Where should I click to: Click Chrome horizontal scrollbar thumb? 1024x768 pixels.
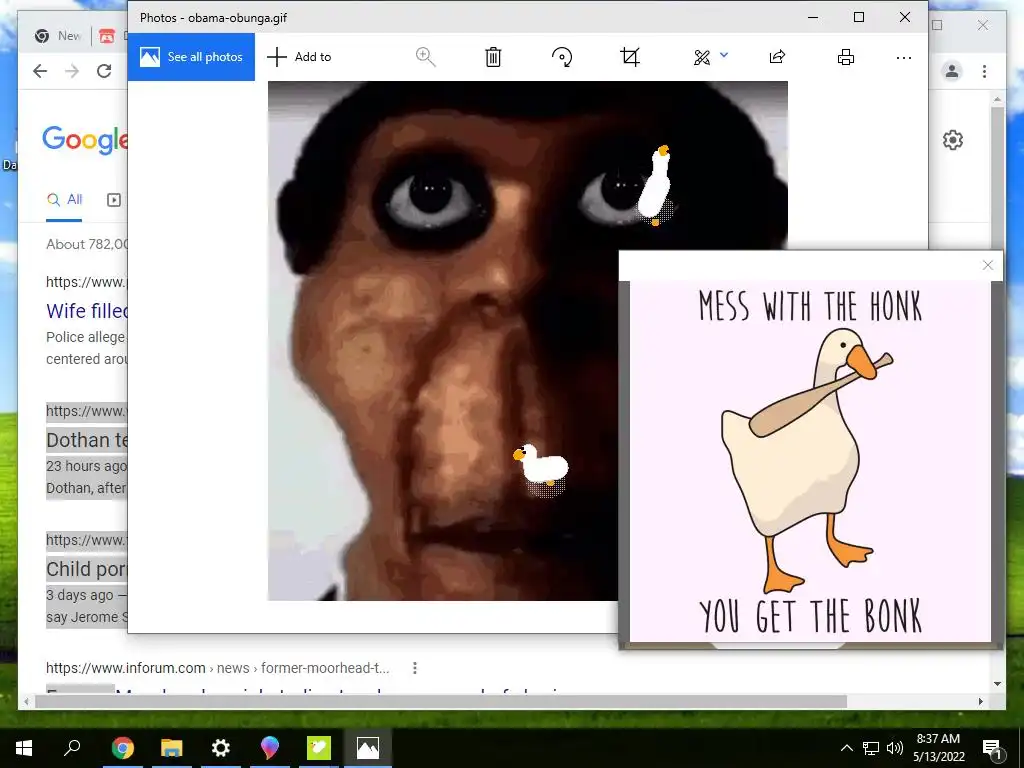click(x=441, y=701)
